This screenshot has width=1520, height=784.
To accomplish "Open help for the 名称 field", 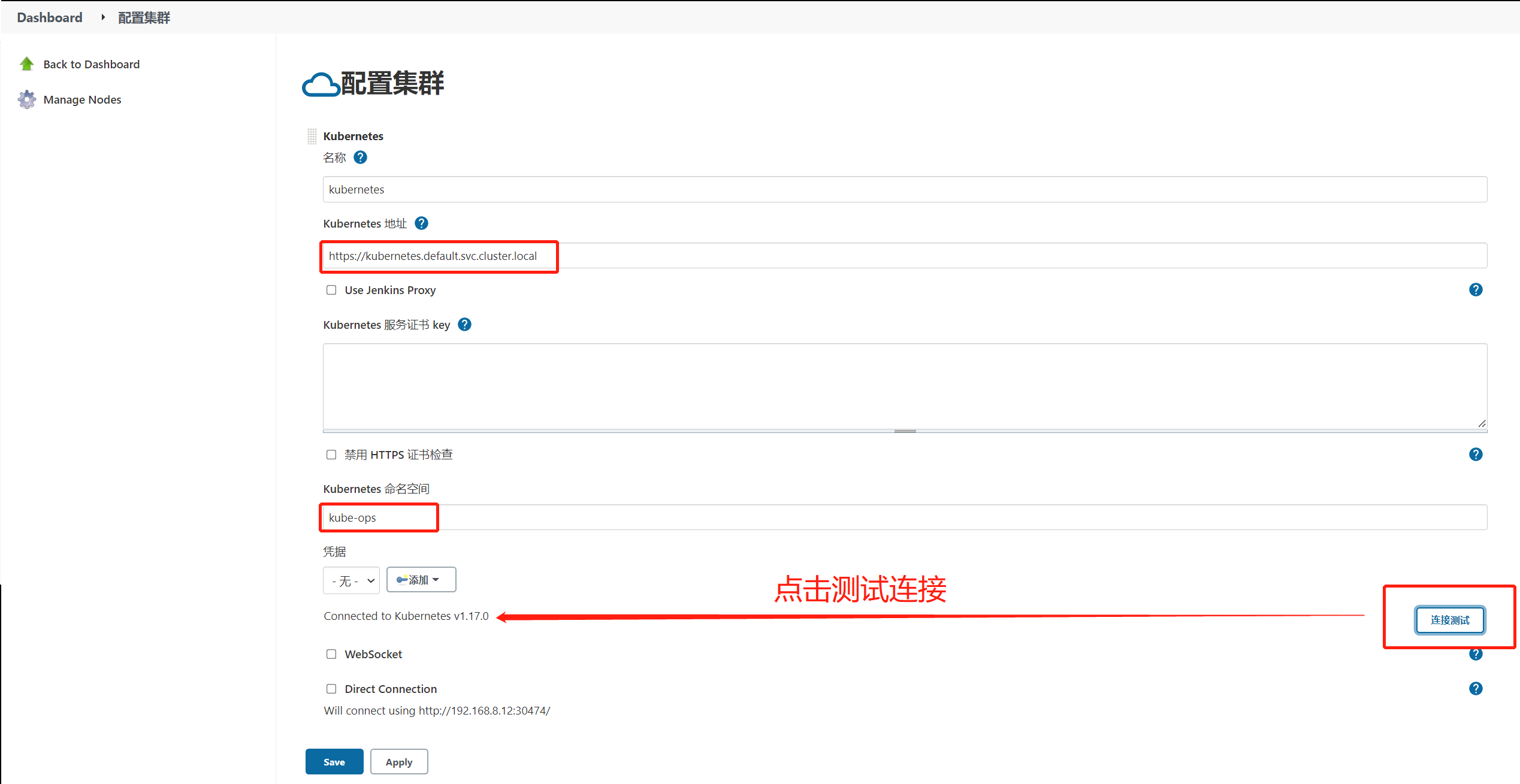I will [x=360, y=158].
